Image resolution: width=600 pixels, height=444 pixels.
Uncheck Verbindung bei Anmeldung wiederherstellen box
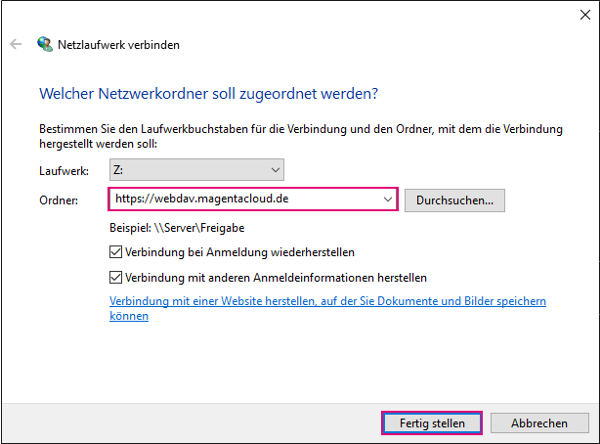click(x=116, y=252)
